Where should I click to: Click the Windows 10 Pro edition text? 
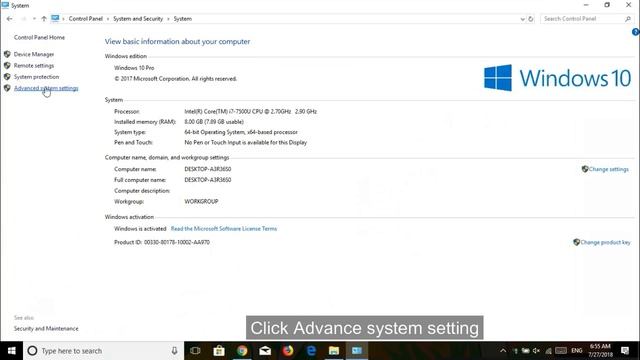click(134, 68)
